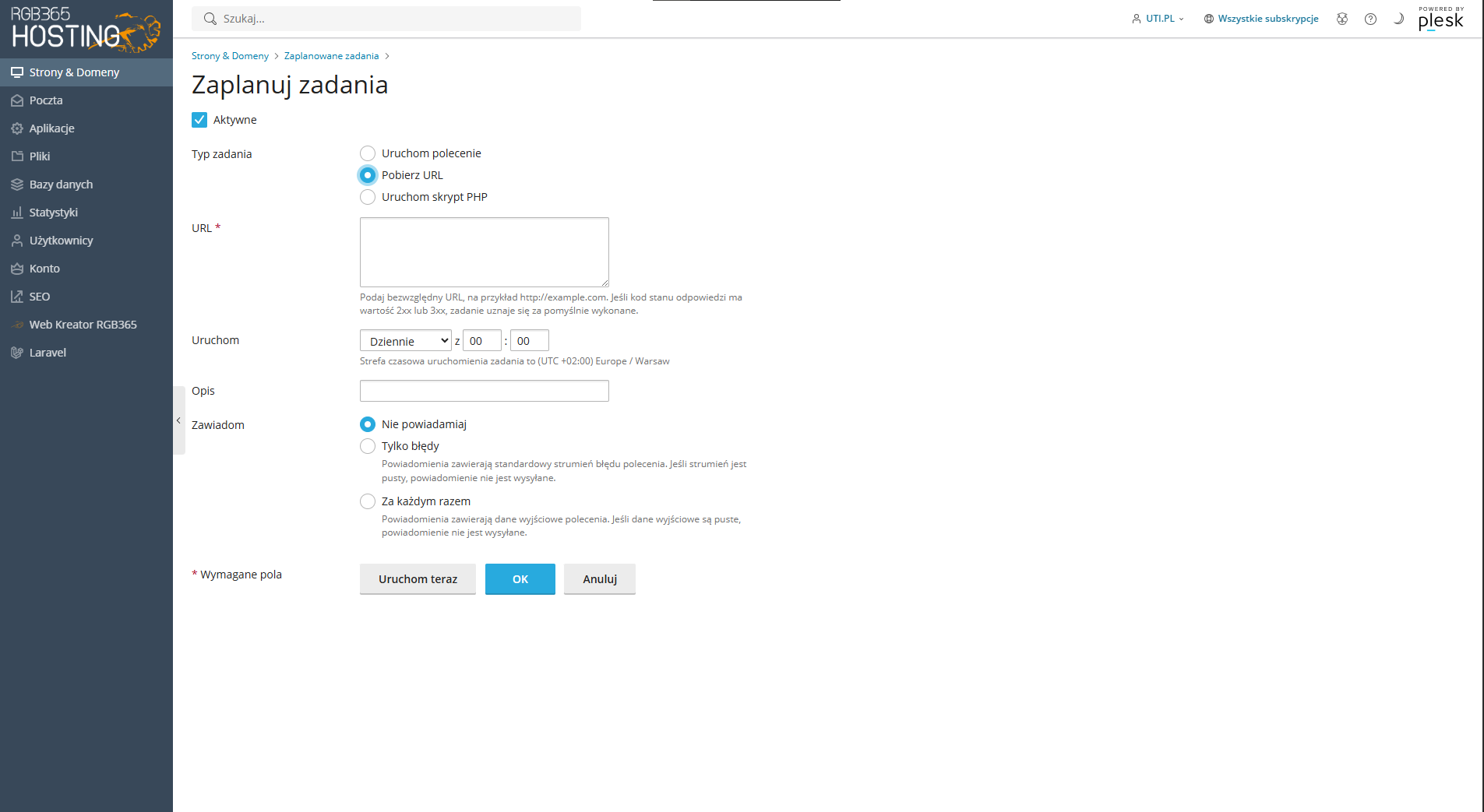
Task: Click the Uruchom teraz button
Action: (418, 579)
